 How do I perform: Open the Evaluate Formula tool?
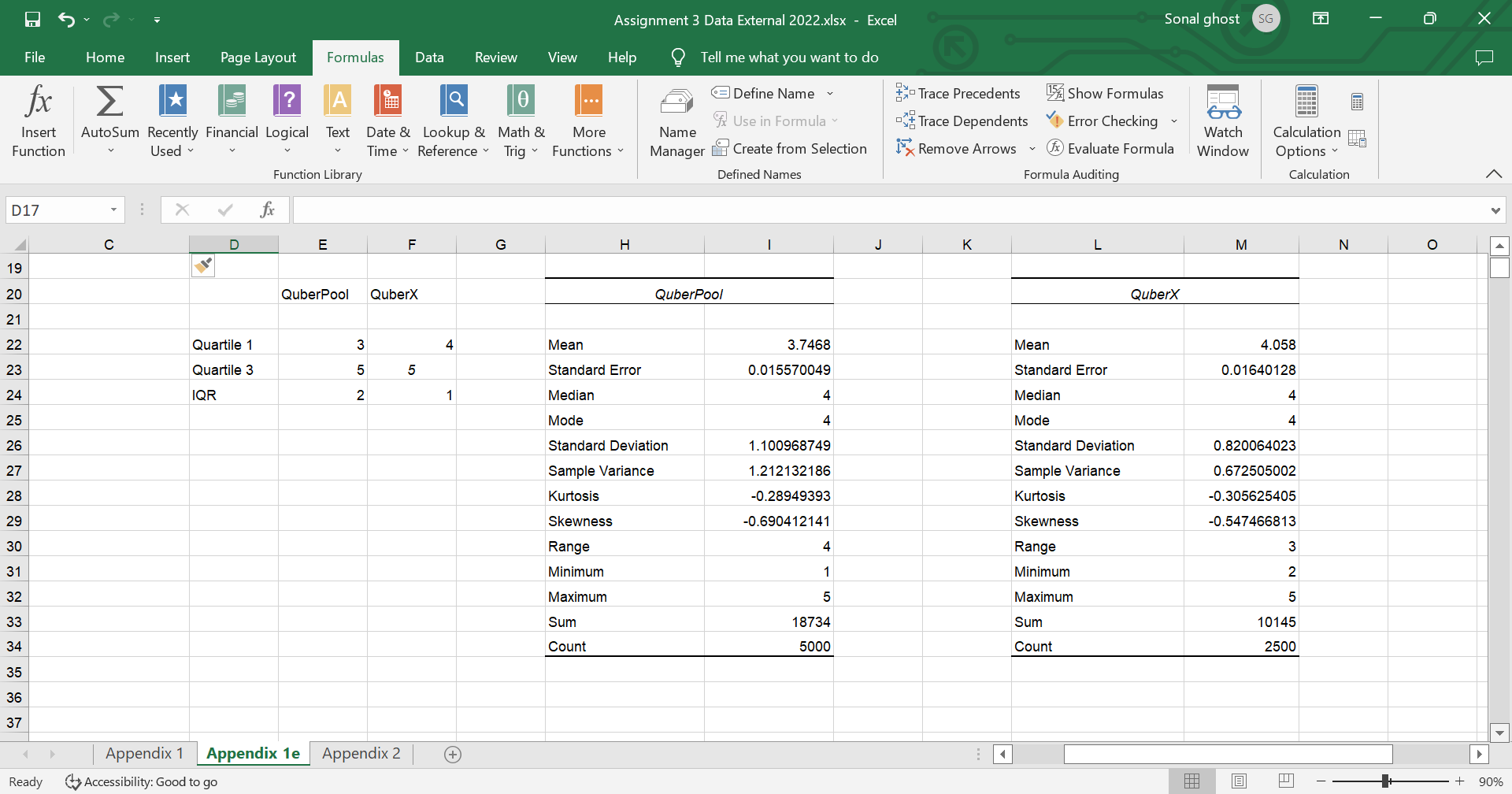click(x=1111, y=147)
